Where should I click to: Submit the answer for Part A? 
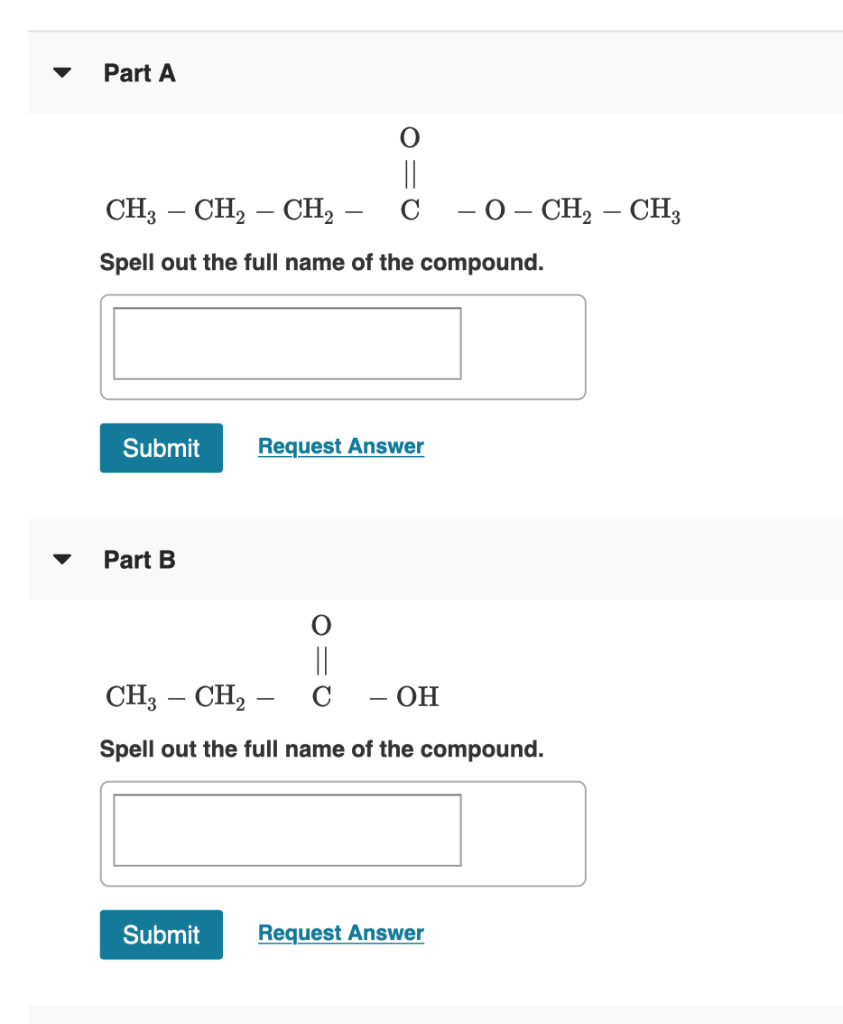click(x=160, y=447)
